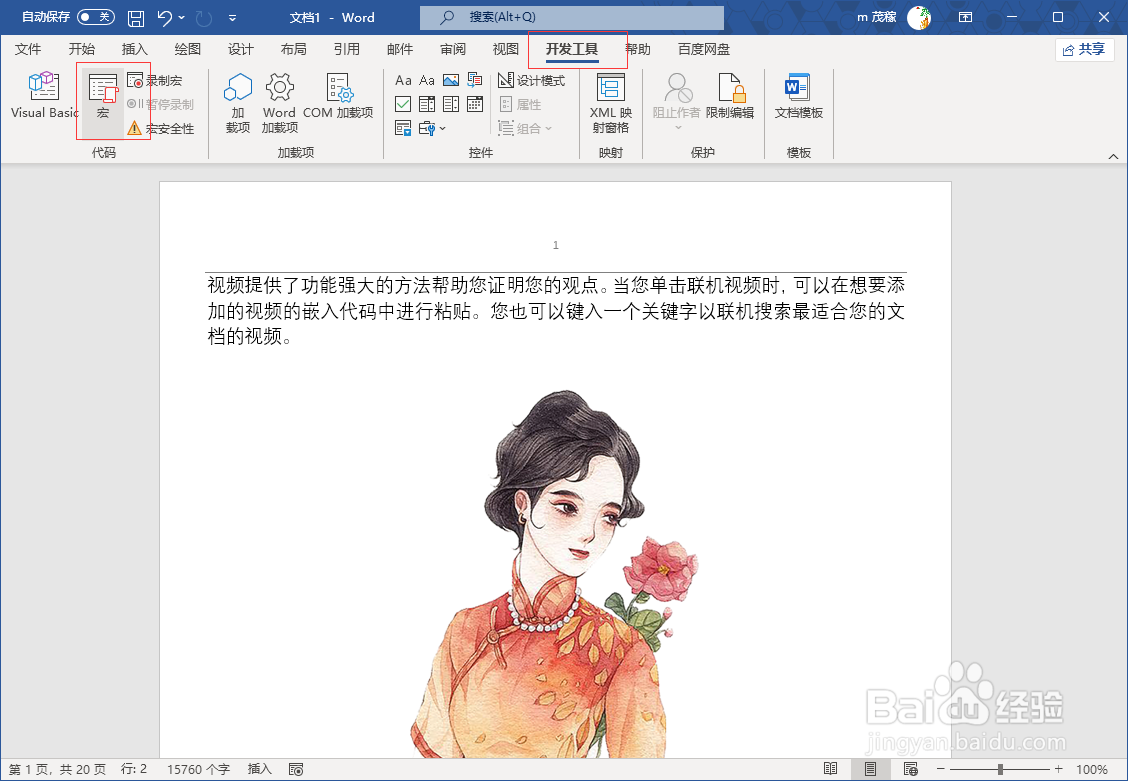The height and width of the screenshot is (781, 1128).
Task: Click the header page number 1
Action: coord(555,245)
